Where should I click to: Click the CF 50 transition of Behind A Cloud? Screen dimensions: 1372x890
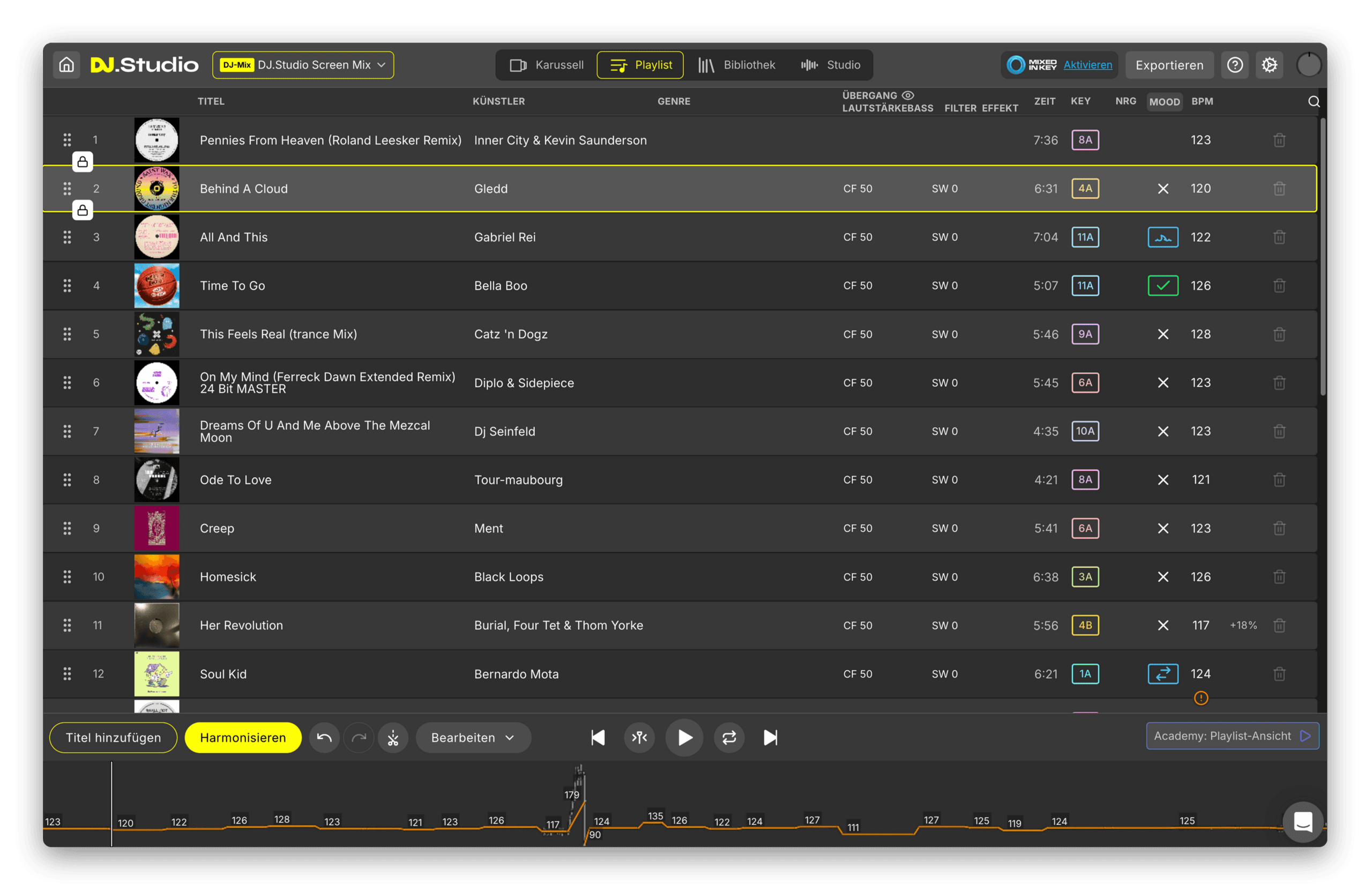(857, 189)
